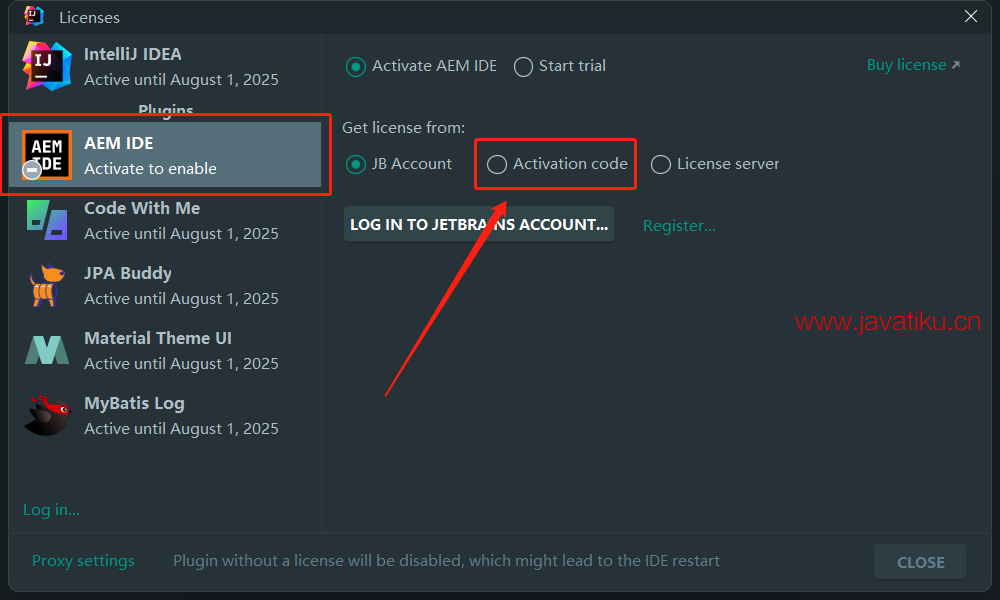Viewport: 1000px width, 600px height.
Task: Click the Log in... link
Action: [x=52, y=509]
